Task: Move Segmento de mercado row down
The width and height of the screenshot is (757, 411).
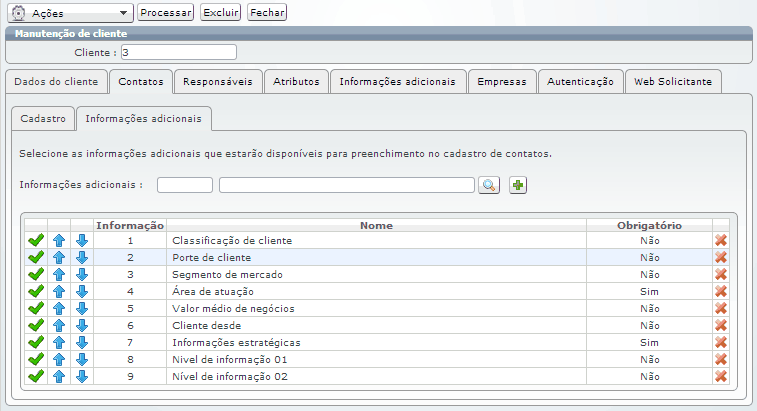Action: [82, 275]
